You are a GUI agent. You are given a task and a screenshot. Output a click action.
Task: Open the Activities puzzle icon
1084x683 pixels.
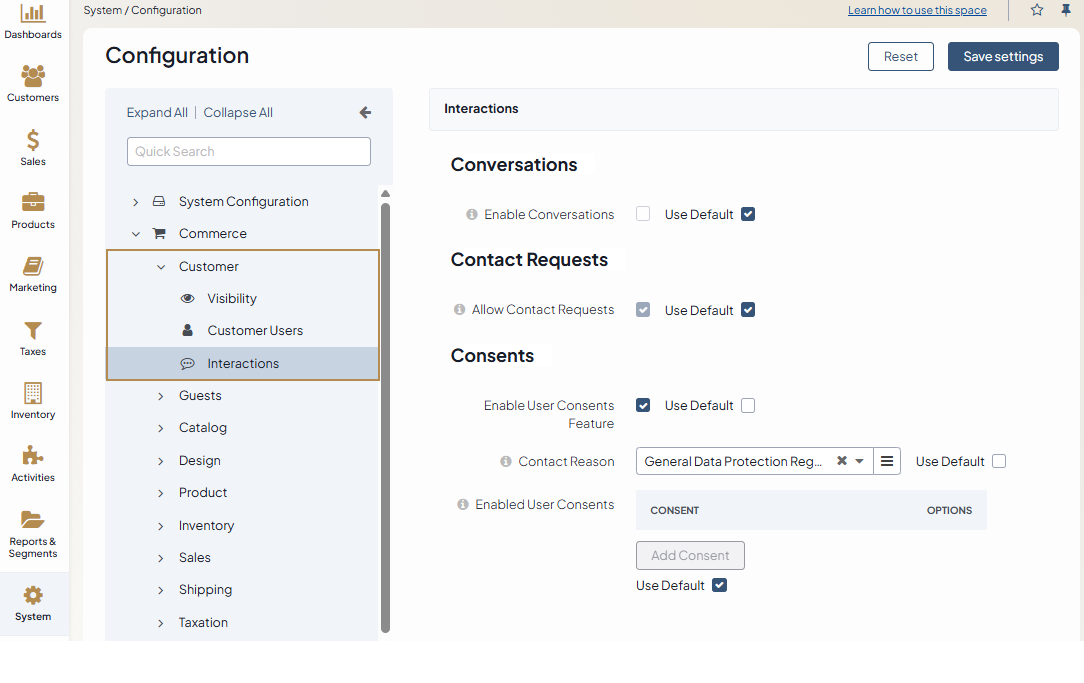pos(33,457)
